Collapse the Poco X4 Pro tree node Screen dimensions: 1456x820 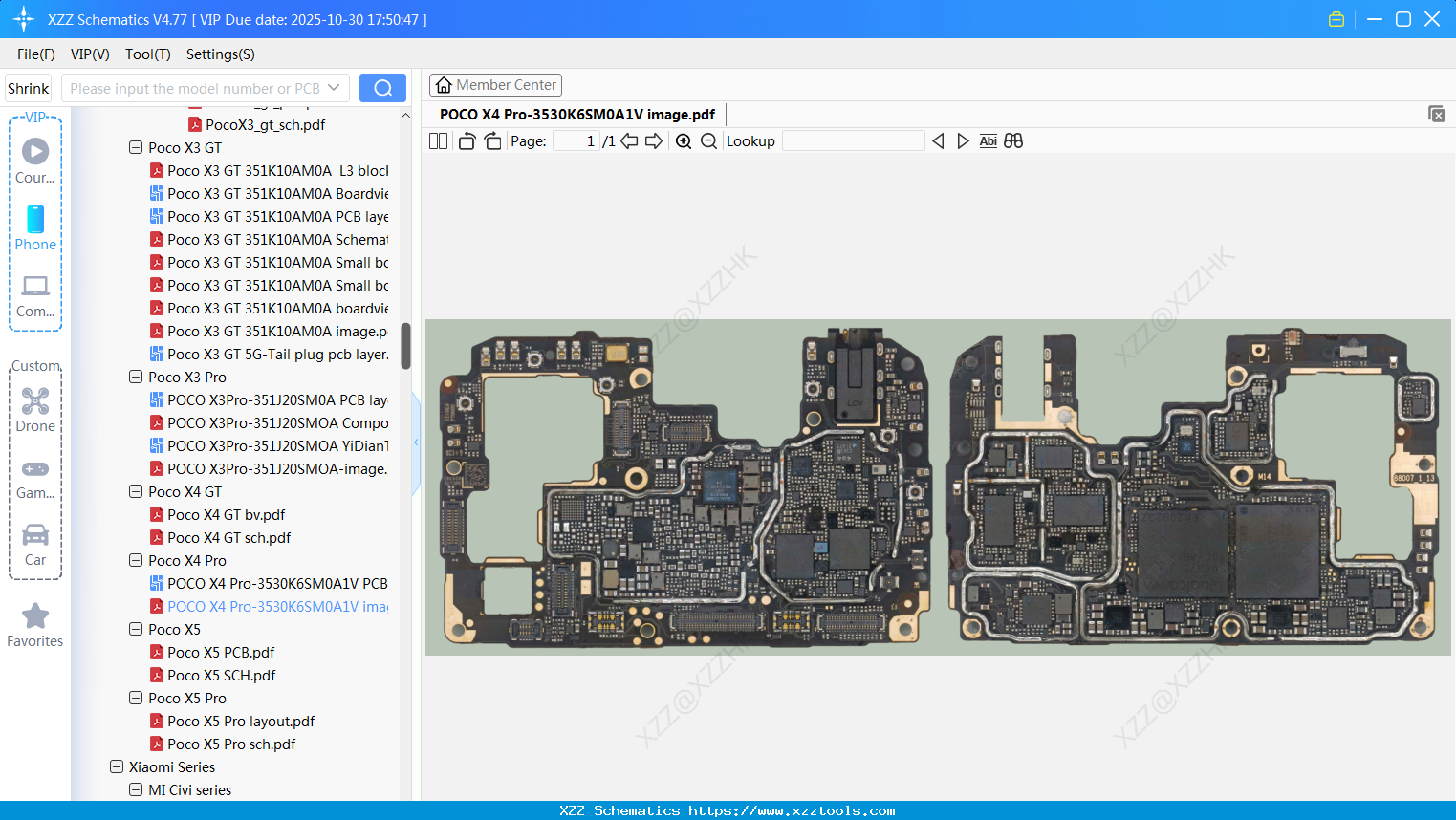point(136,560)
